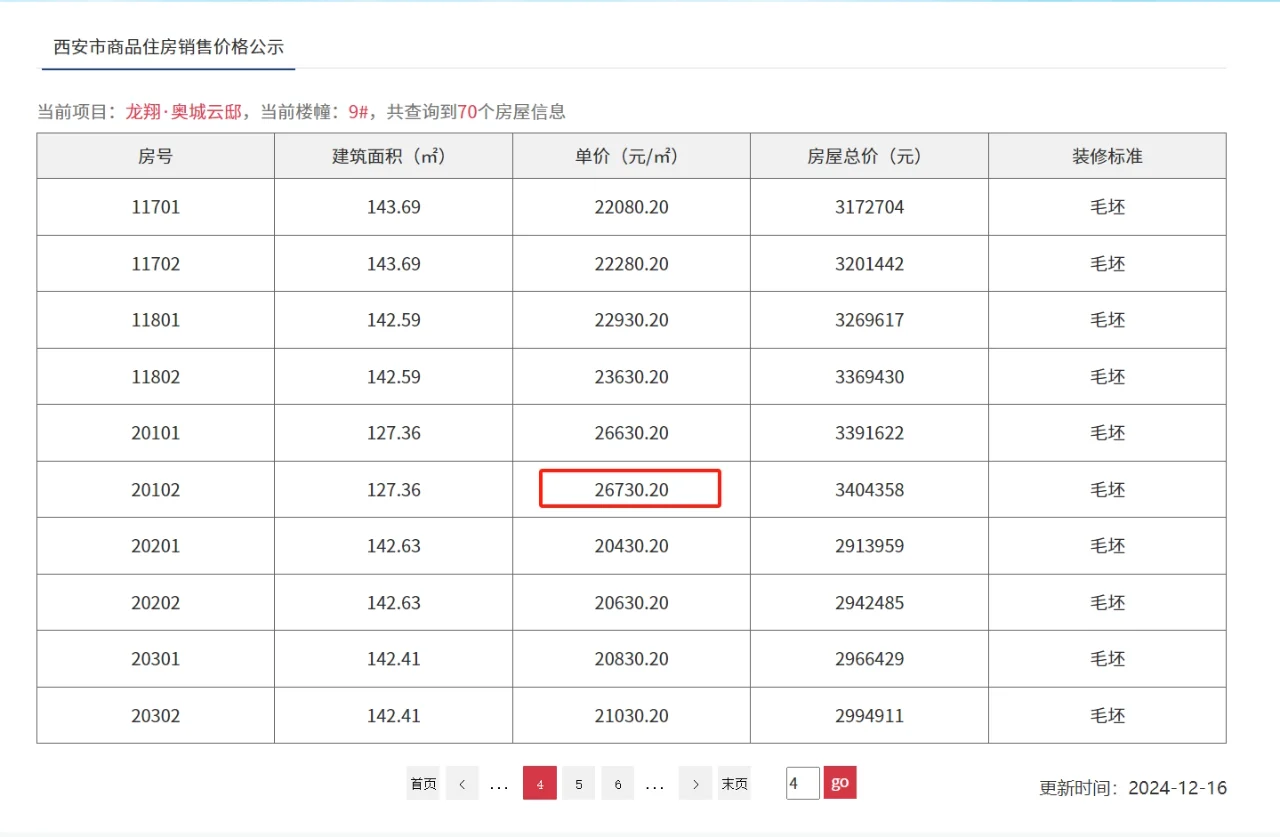This screenshot has height=837, width=1280.
Task: Select room number 20102
Action: [155, 490]
